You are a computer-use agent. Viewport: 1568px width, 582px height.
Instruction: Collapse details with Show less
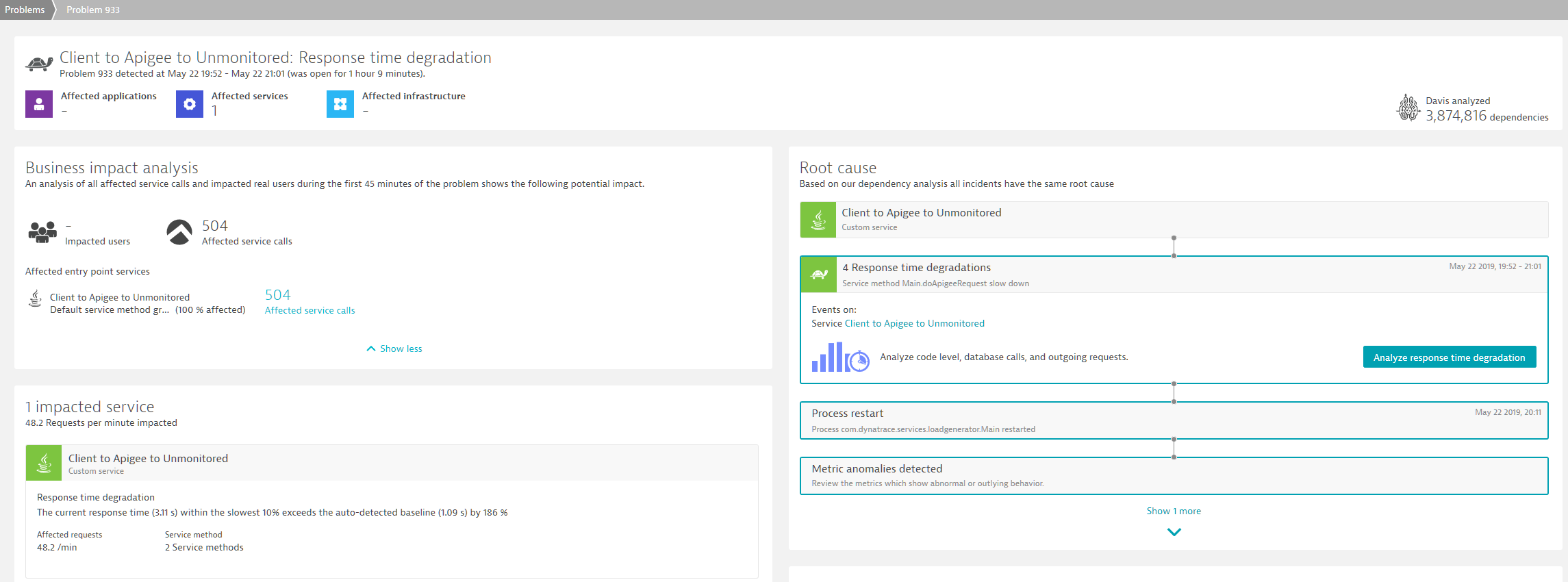394,349
